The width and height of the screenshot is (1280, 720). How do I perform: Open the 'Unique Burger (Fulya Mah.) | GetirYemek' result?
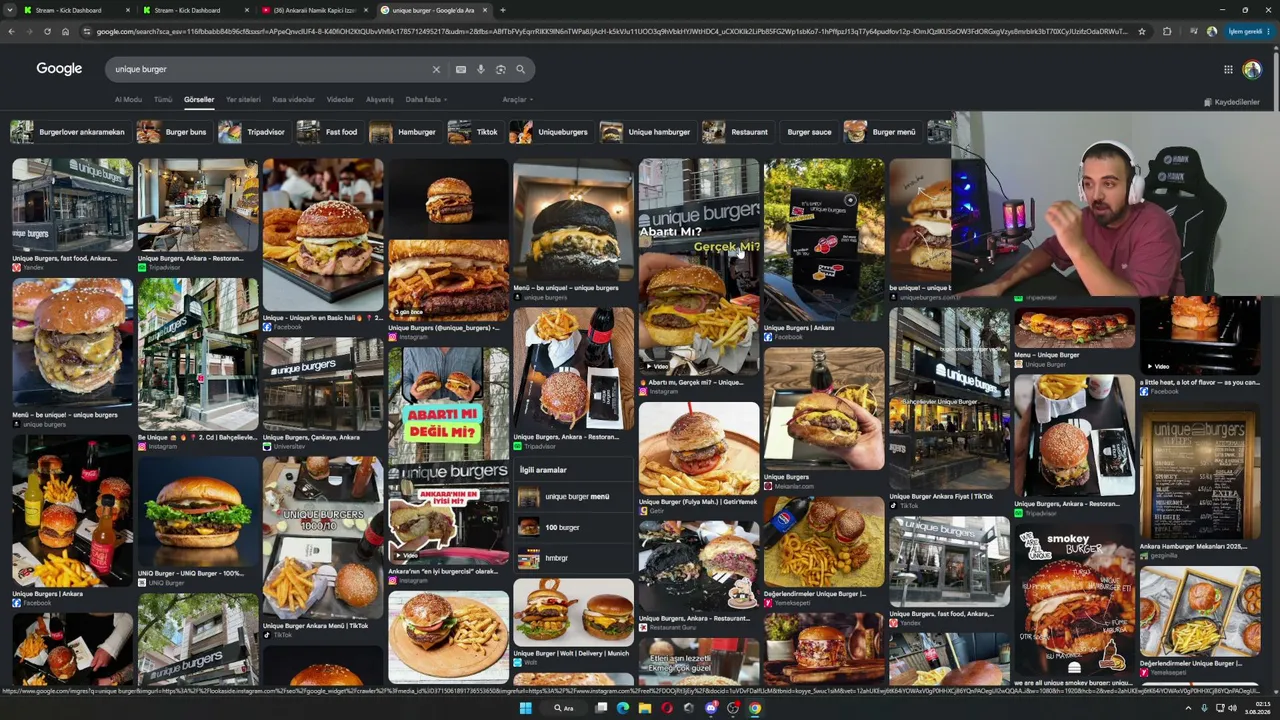click(698, 449)
